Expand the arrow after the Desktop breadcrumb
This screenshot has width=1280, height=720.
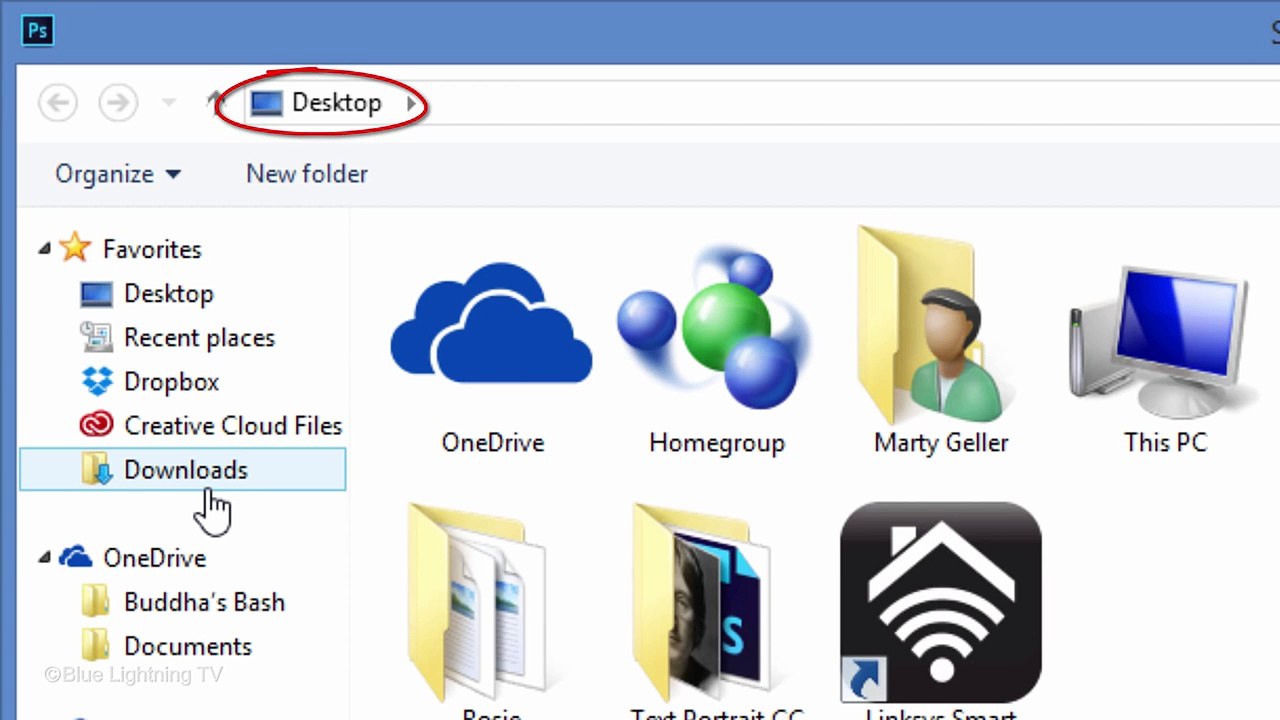tap(411, 103)
